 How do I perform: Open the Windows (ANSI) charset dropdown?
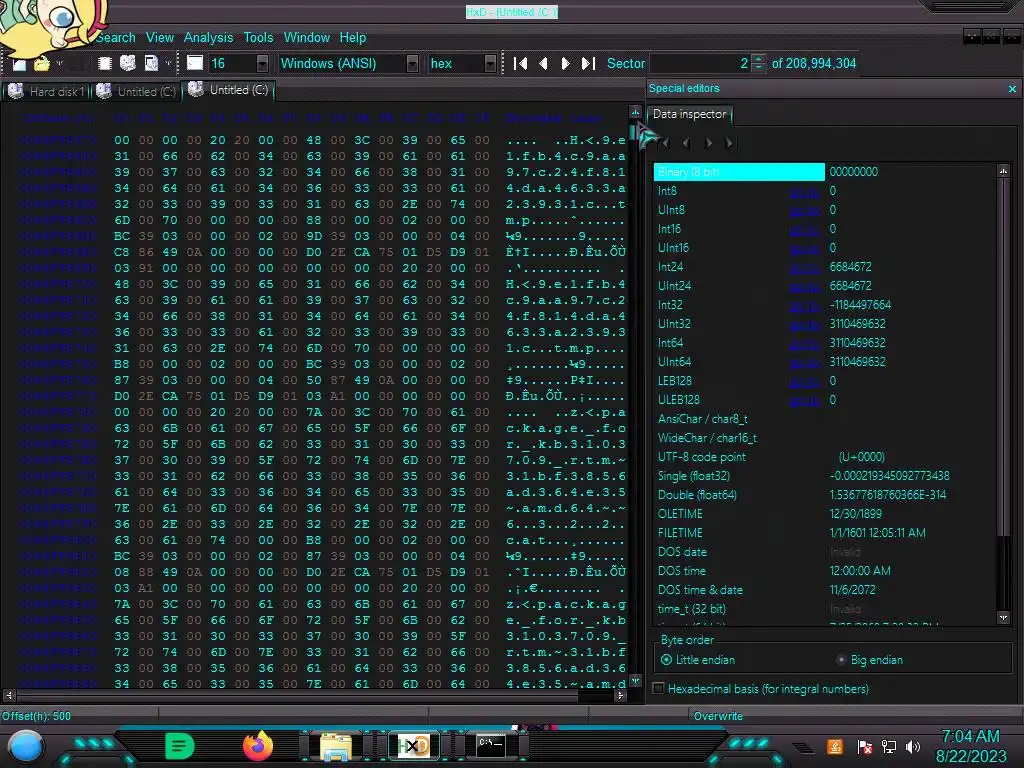[x=412, y=63]
